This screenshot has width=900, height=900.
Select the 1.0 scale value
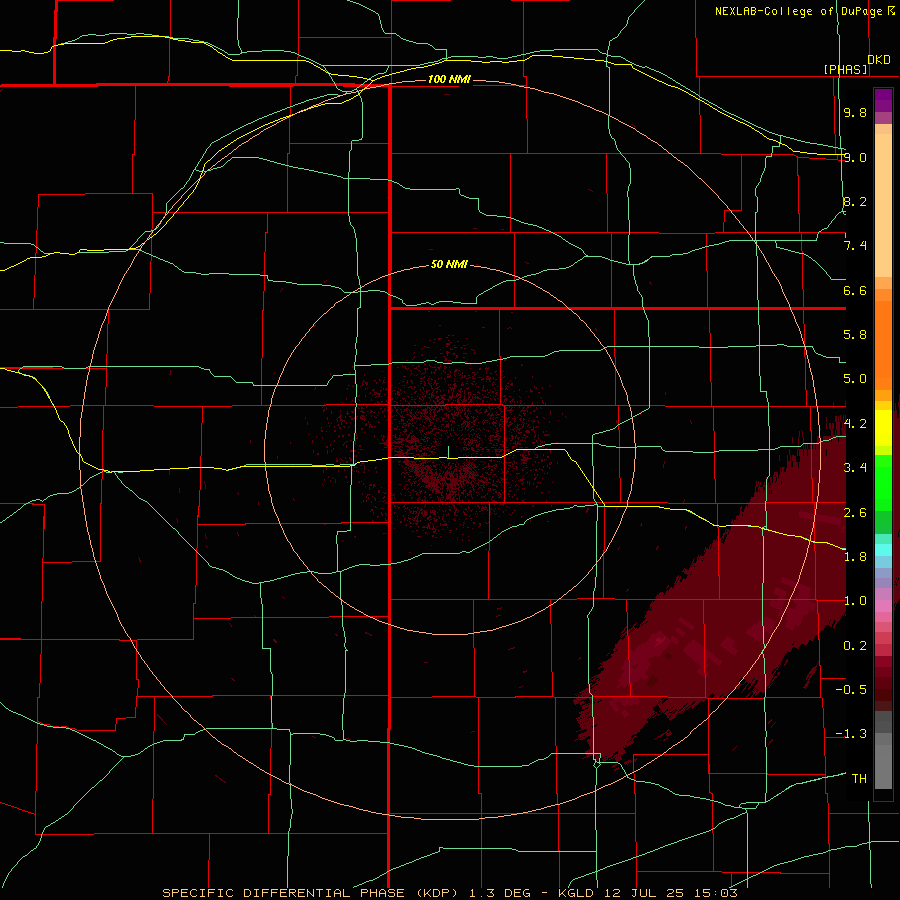pos(855,601)
